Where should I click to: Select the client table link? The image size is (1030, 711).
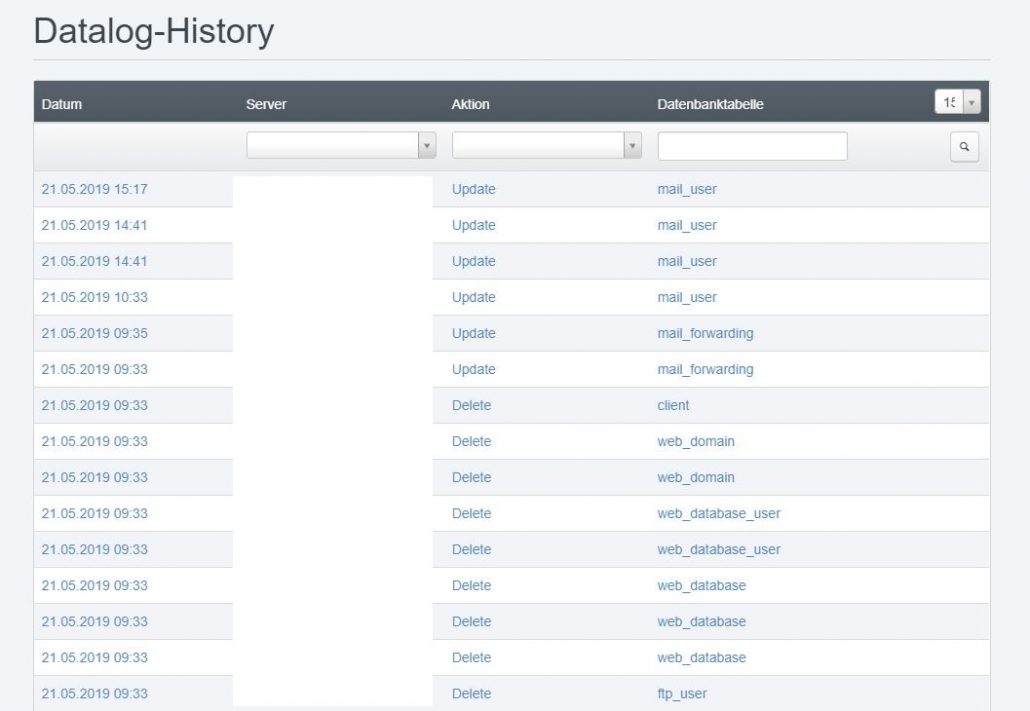point(672,405)
